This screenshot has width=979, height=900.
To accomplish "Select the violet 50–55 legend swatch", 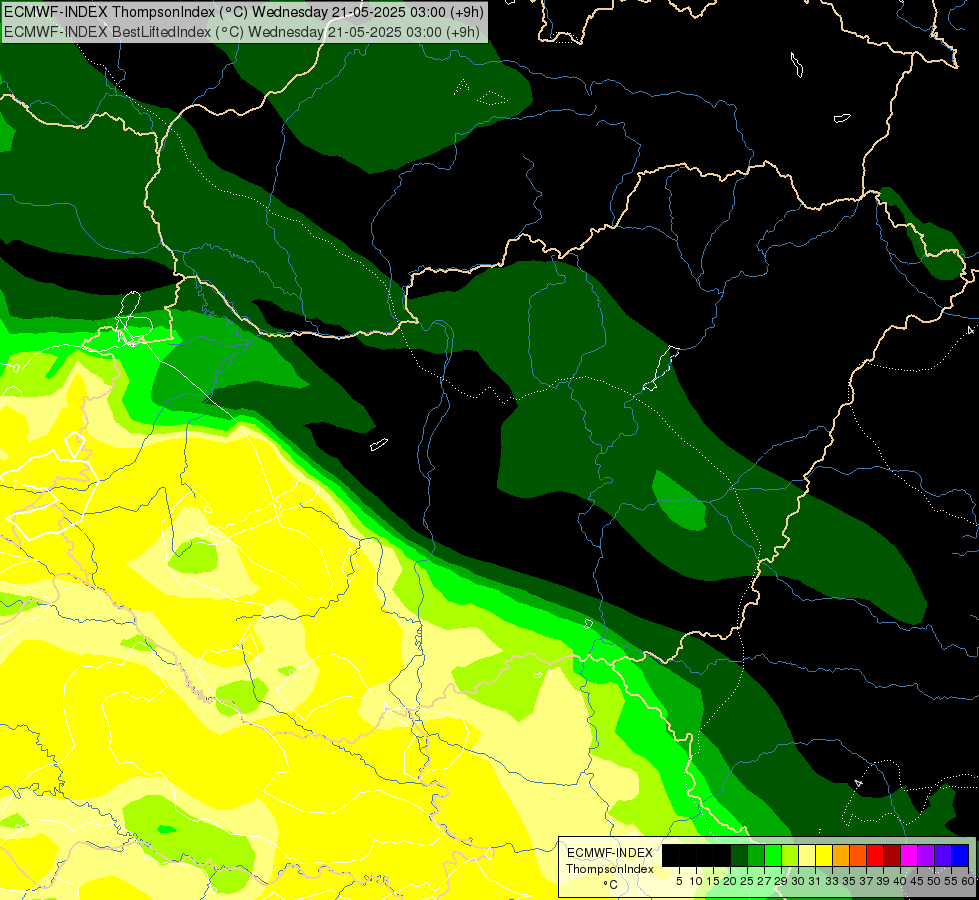I will [943, 855].
